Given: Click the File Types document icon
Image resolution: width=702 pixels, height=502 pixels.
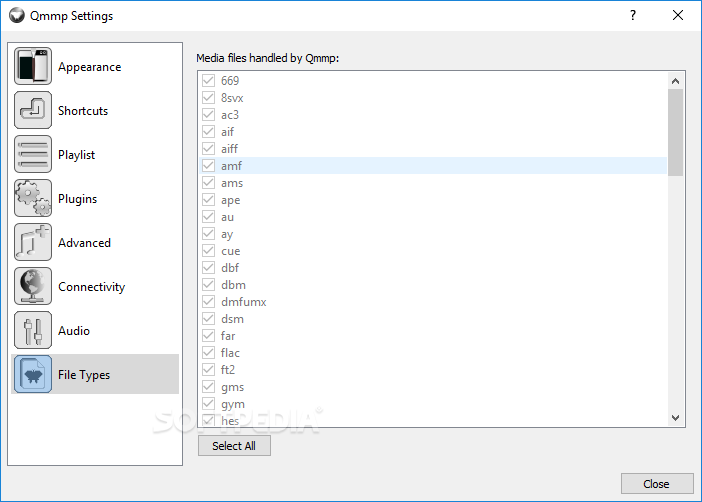Looking at the screenshot, I should coord(33,374).
